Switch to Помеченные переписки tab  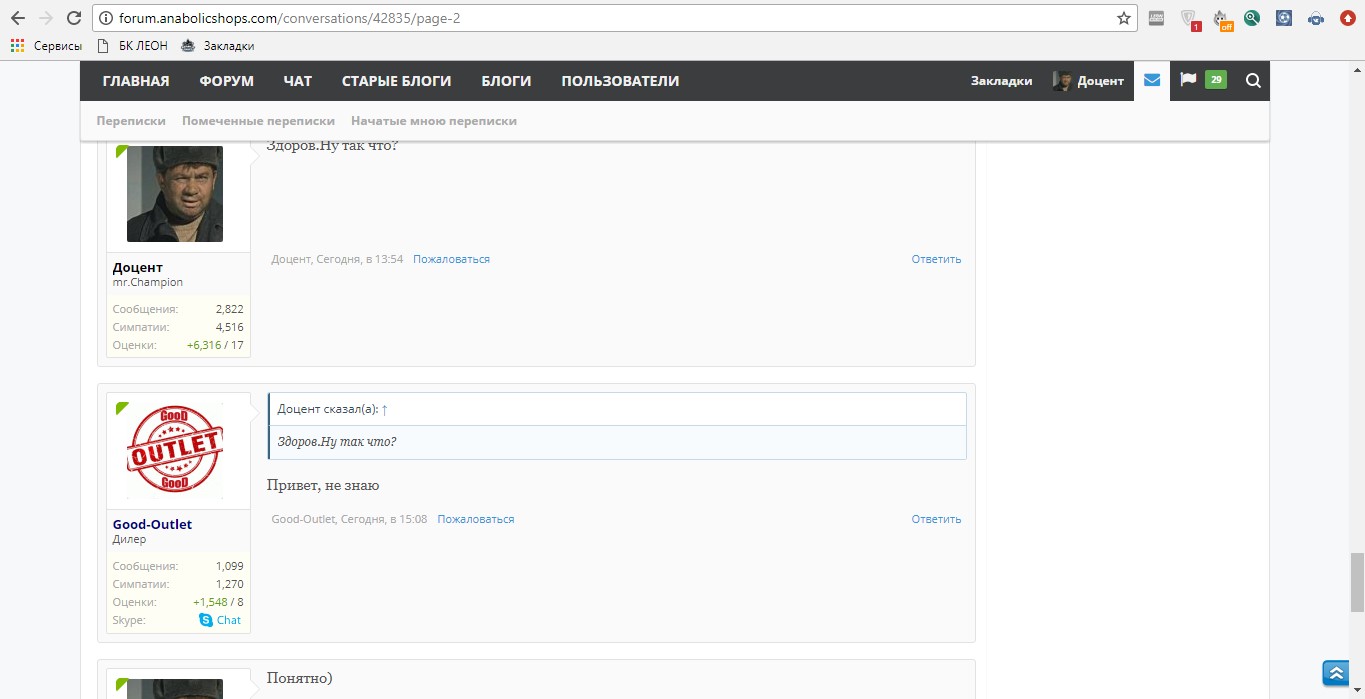tap(258, 121)
